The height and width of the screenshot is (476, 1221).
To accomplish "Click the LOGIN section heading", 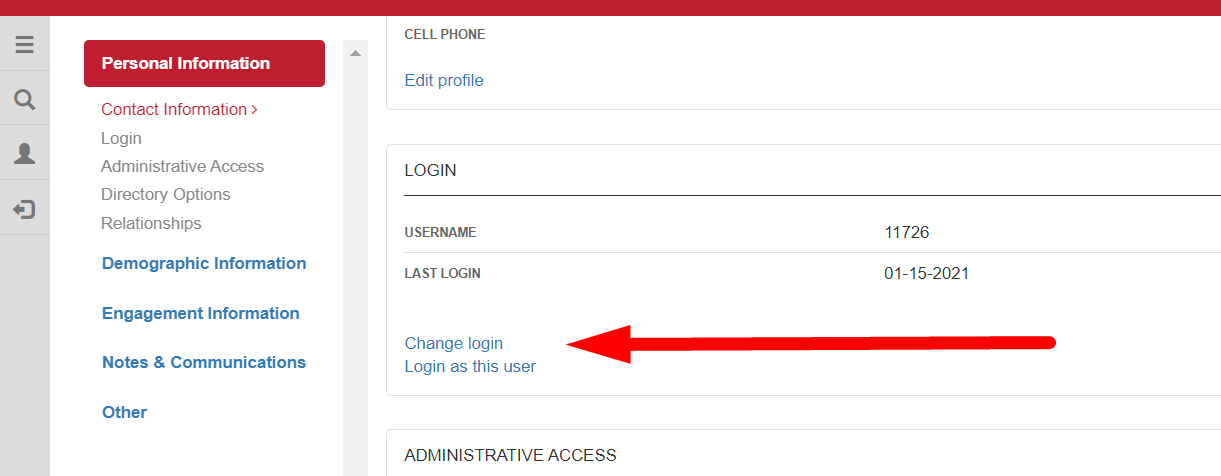I will click(x=430, y=170).
